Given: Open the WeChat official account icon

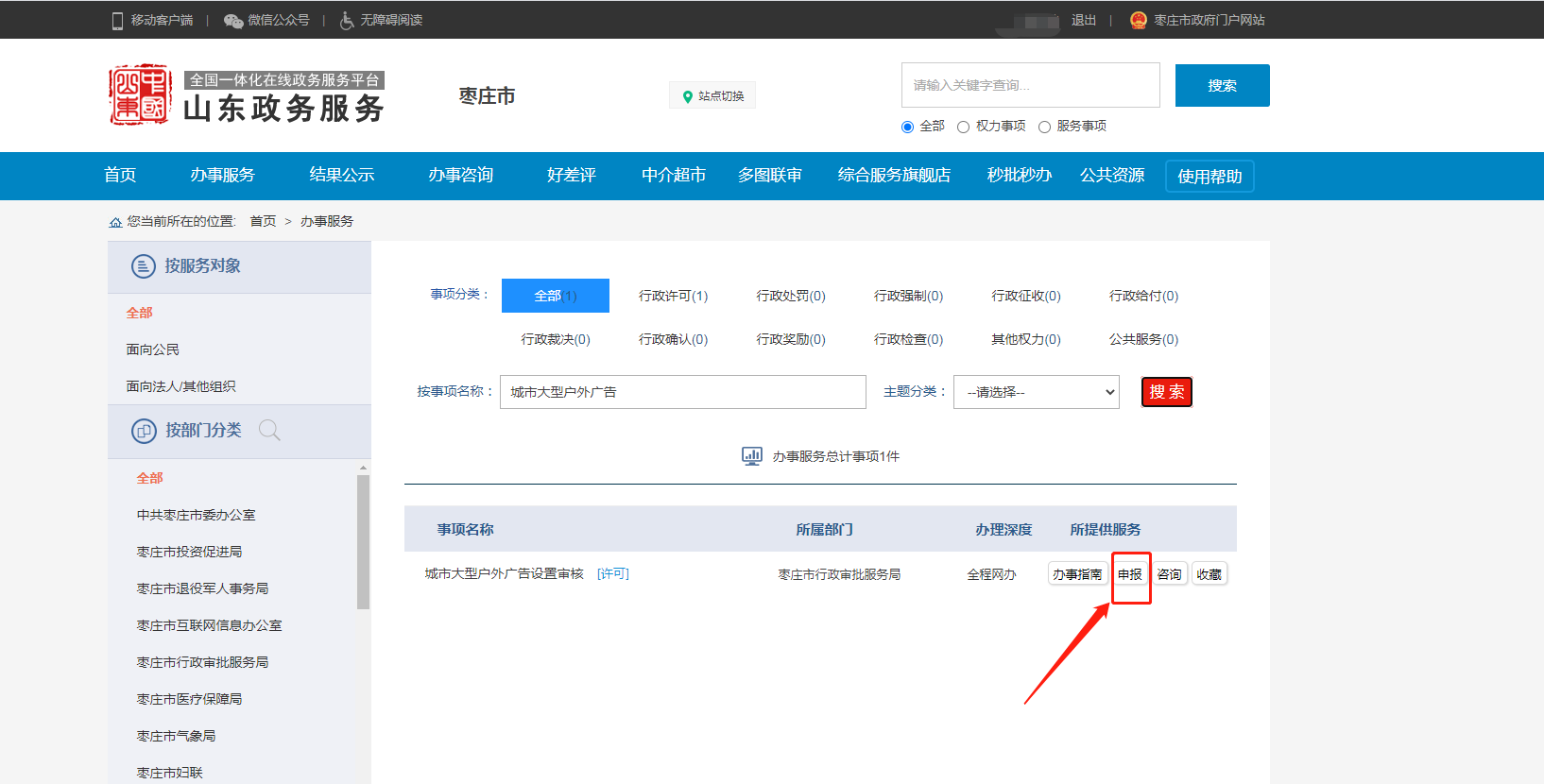Looking at the screenshot, I should (233, 21).
